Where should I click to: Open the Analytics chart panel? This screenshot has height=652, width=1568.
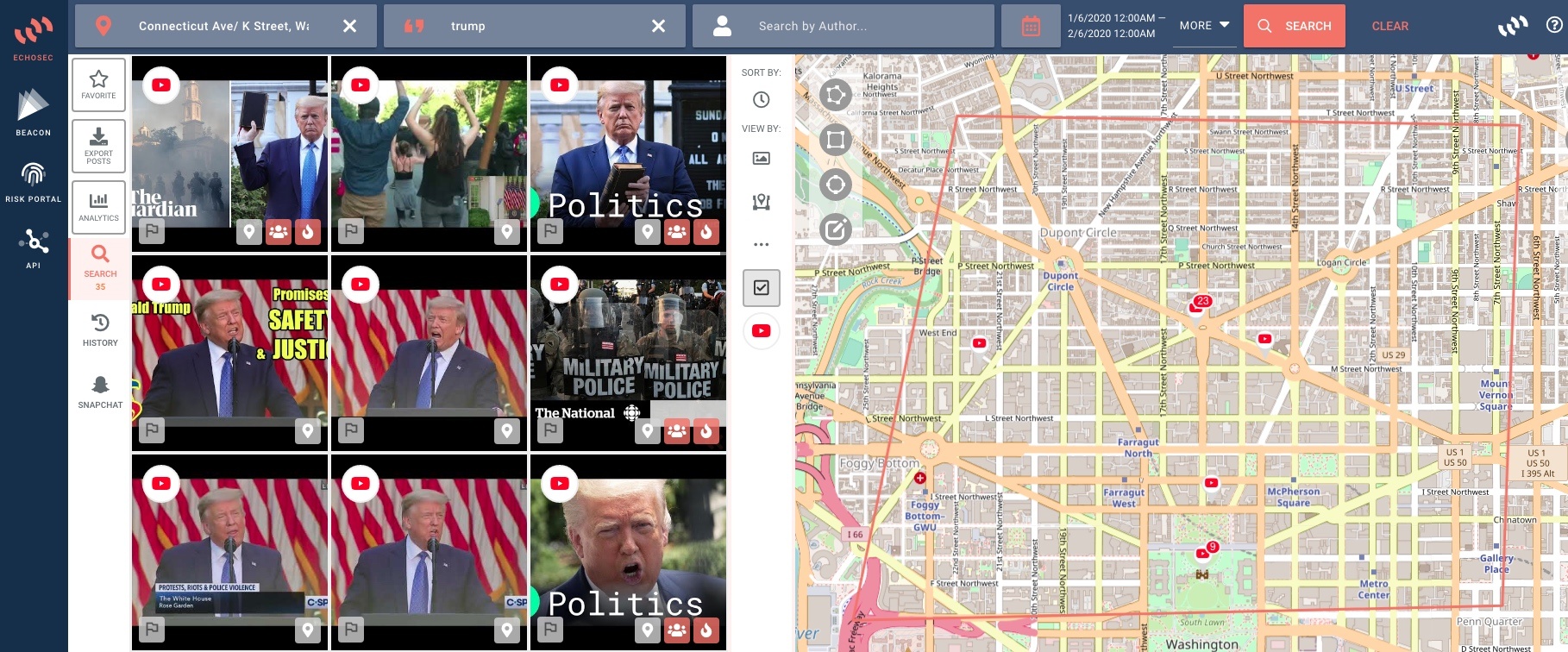pos(99,207)
